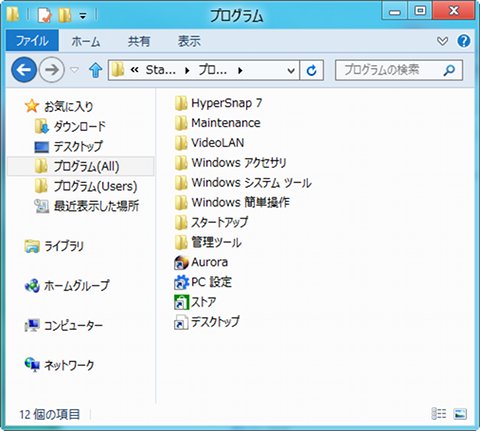Switch to the 表示 ribbon tab
The image size is (480, 431).
(x=189, y=41)
